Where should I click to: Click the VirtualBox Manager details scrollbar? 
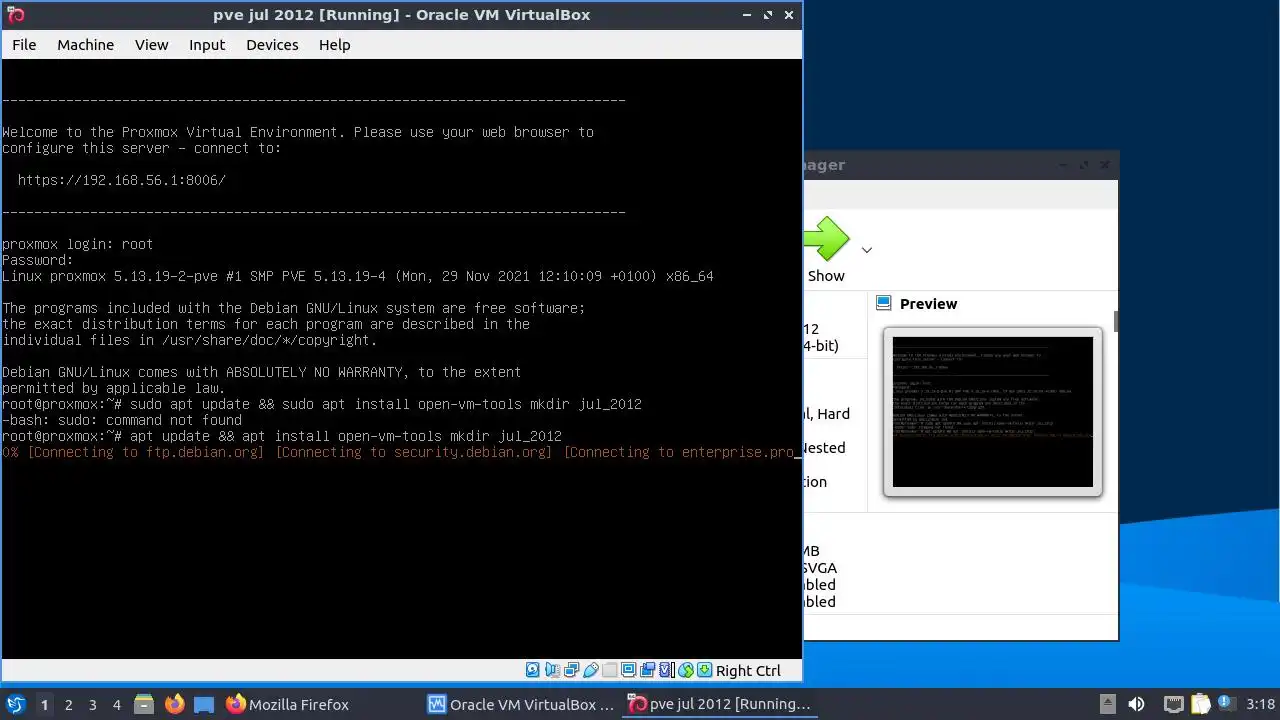click(x=1115, y=320)
